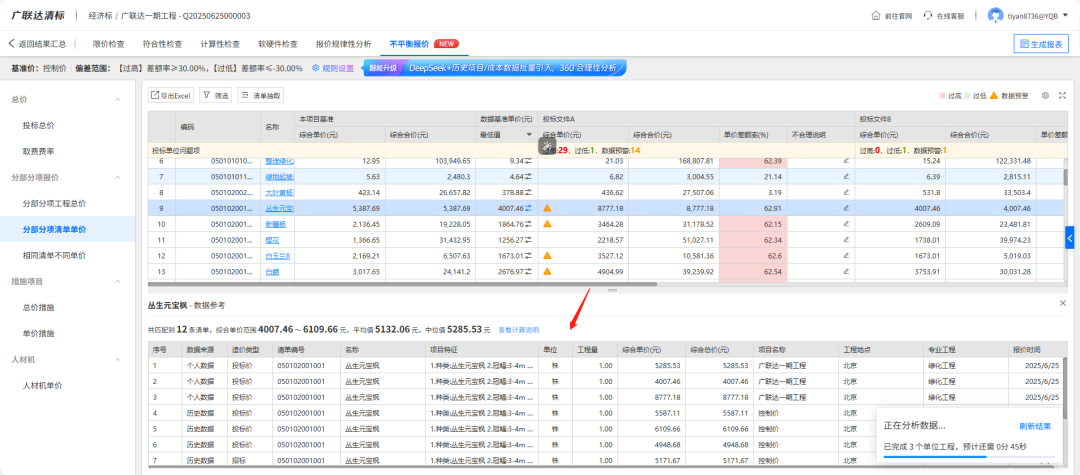Click warning triangle in row 10
This screenshot has width=1080, height=475.
[x=547, y=224]
